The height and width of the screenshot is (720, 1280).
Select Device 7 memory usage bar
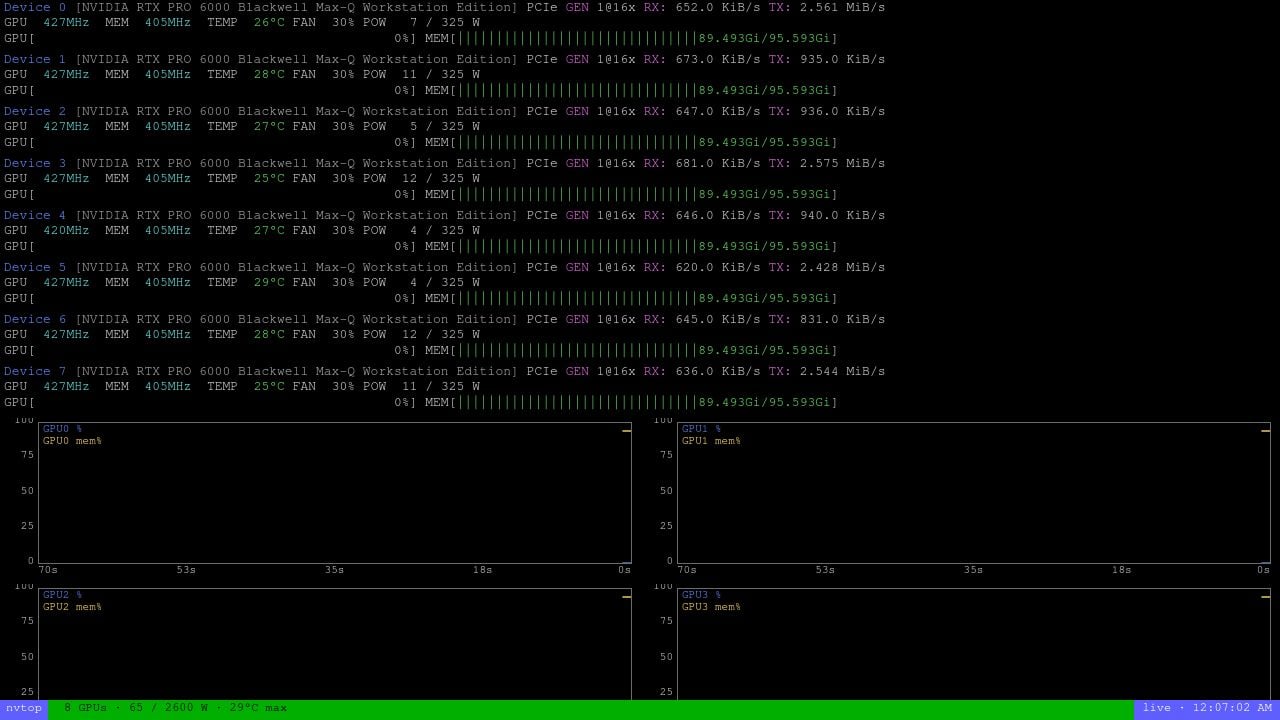pyautogui.click(x=631, y=402)
